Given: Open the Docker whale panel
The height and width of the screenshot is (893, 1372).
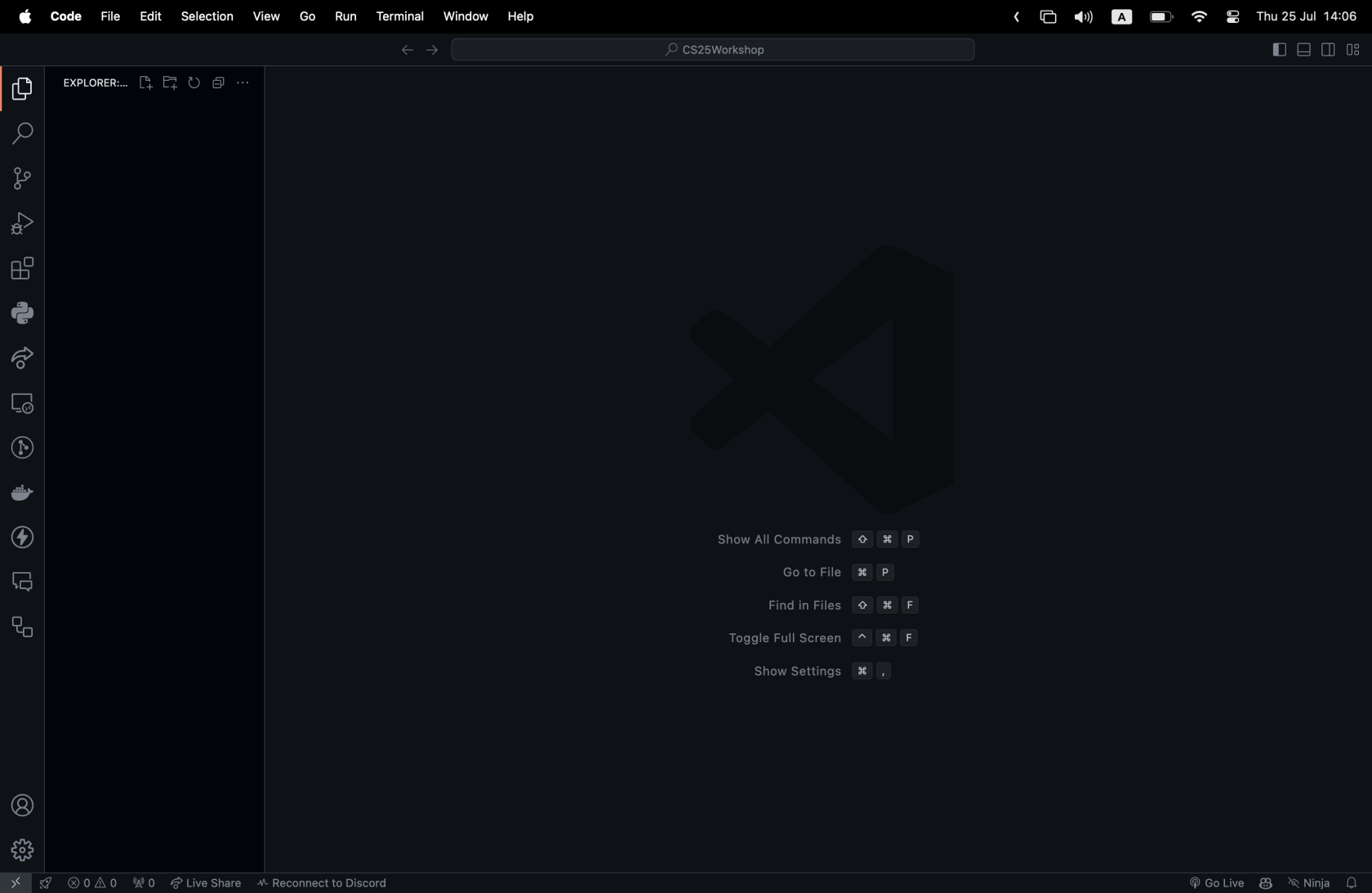Looking at the screenshot, I should 22,493.
